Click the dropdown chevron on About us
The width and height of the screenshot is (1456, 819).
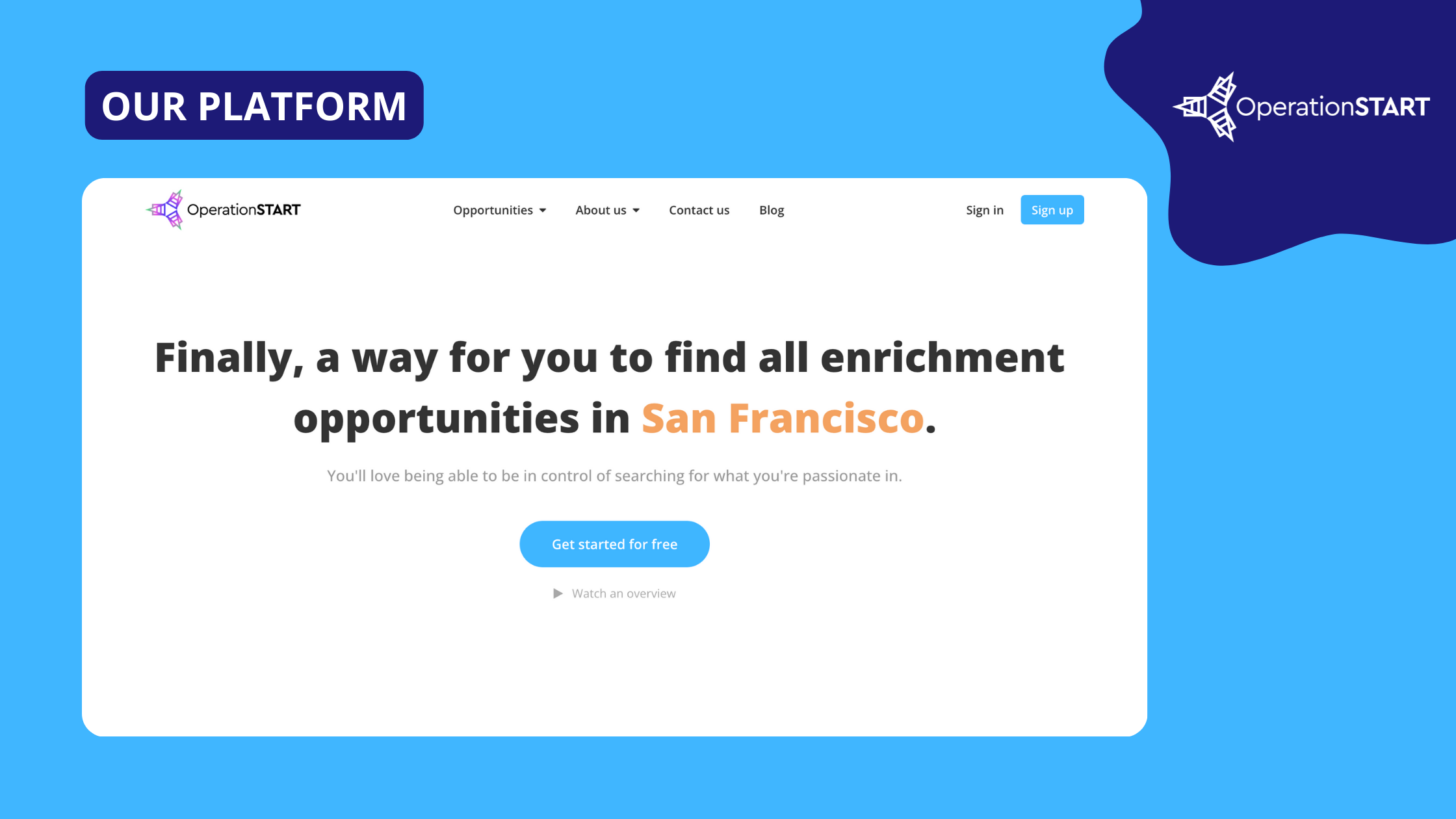pyautogui.click(x=637, y=211)
